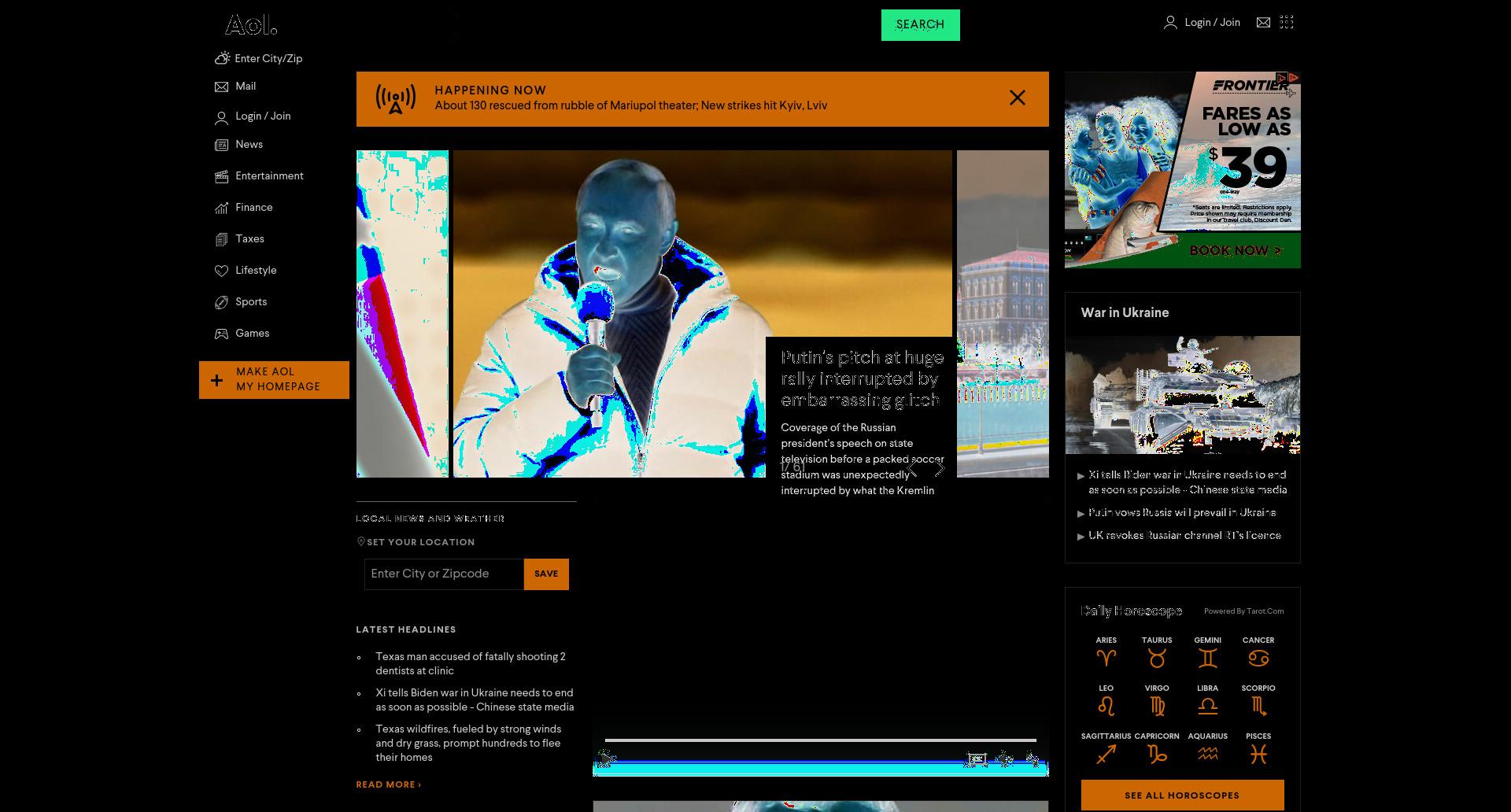
Task: Click the Entertainment clapperboard icon
Action: click(222, 176)
